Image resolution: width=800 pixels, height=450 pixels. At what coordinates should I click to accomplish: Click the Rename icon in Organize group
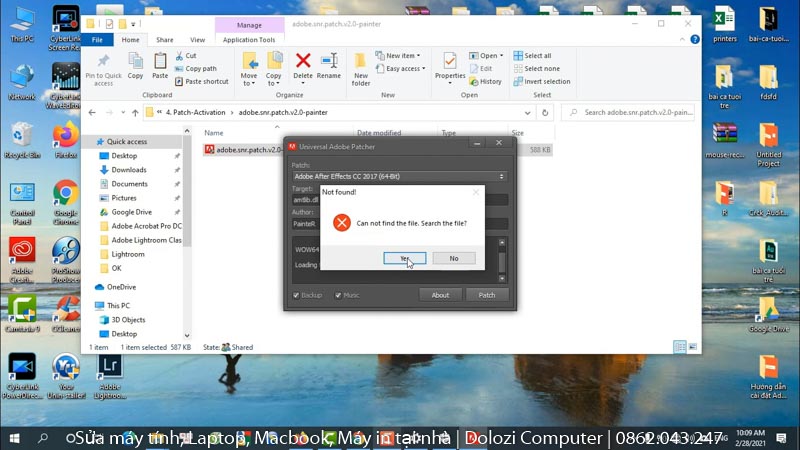[x=329, y=65]
